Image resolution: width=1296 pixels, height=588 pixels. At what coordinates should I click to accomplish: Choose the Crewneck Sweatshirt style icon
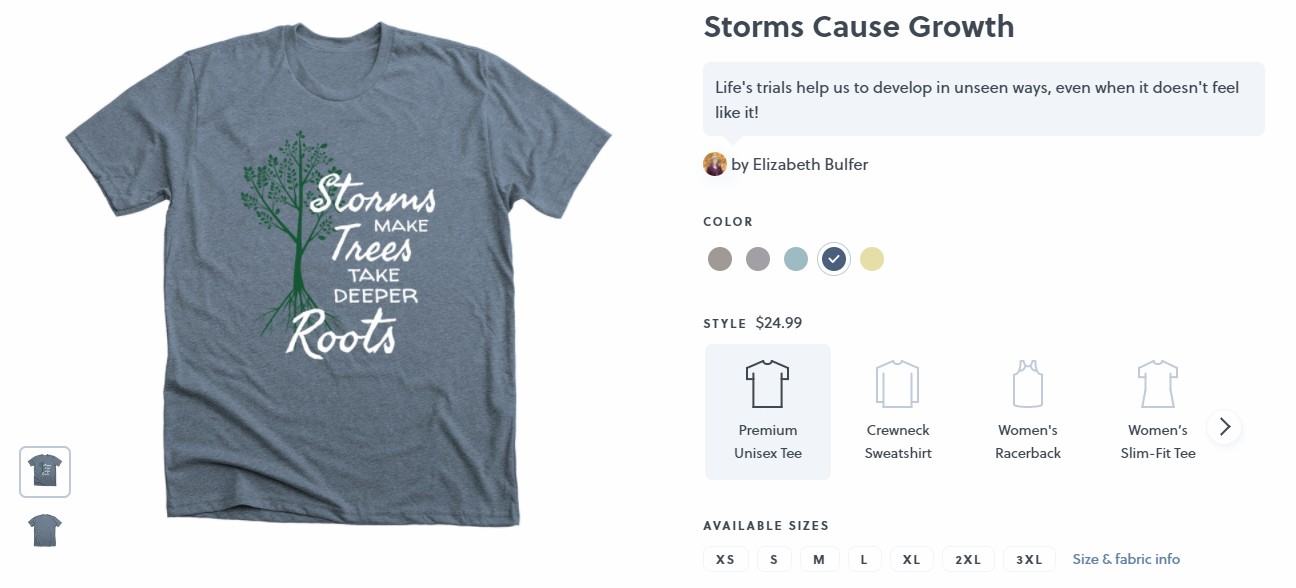tap(897, 384)
